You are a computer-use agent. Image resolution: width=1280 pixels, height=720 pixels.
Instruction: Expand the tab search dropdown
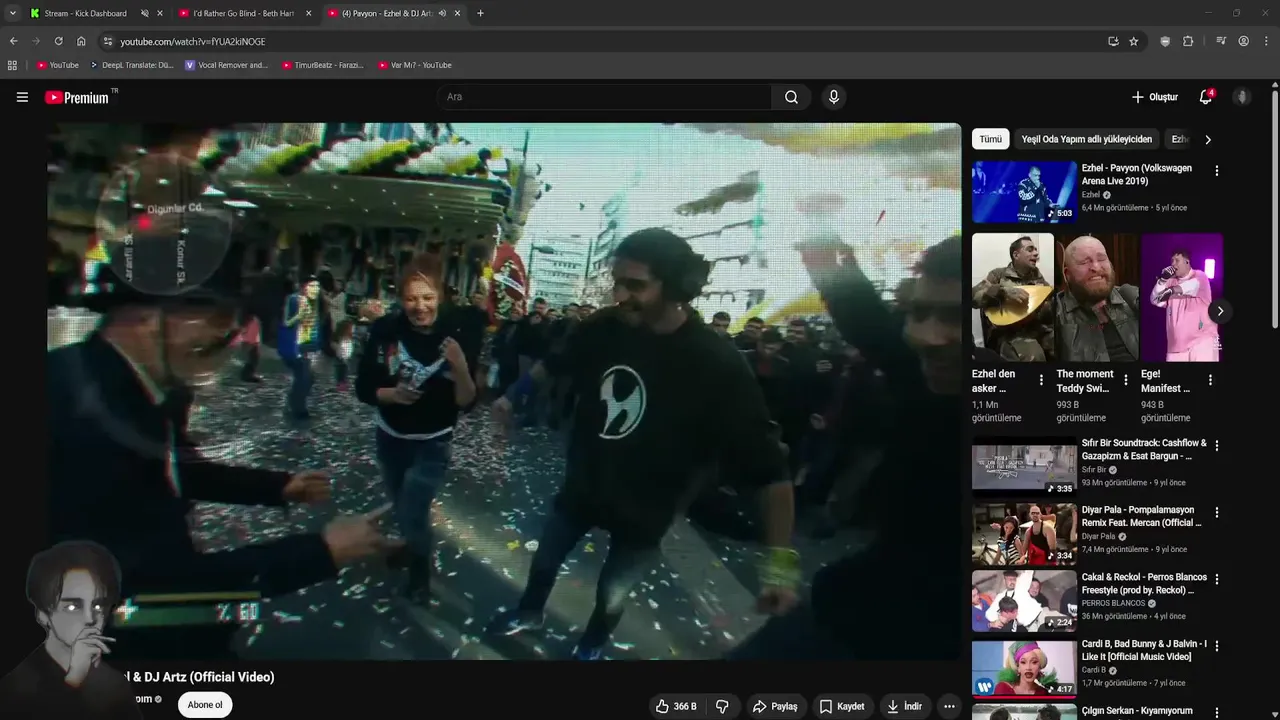click(12, 13)
